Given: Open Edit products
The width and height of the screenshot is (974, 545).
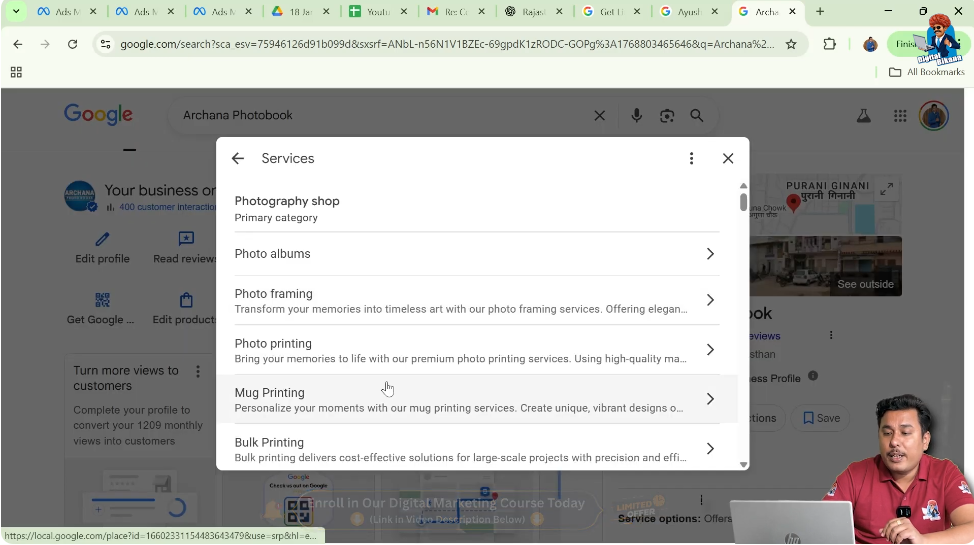Looking at the screenshot, I should coord(185,309).
